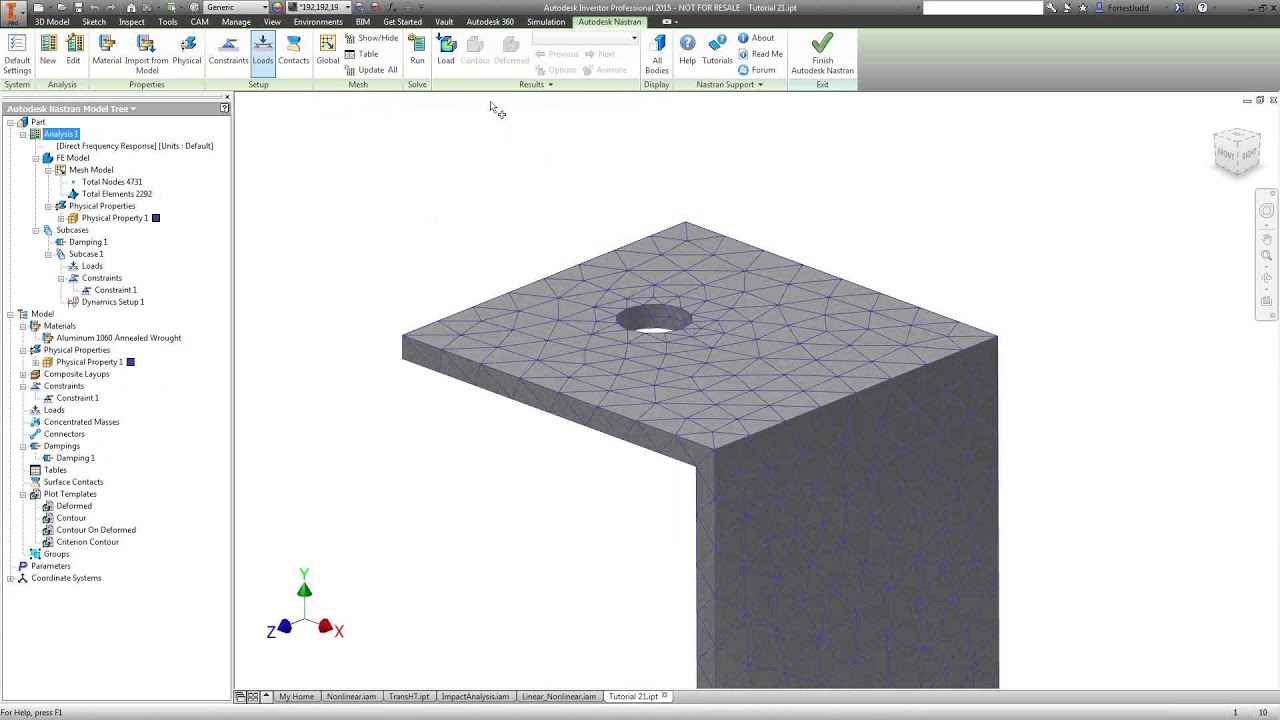Click Finish Autodesk Nastran

822,54
